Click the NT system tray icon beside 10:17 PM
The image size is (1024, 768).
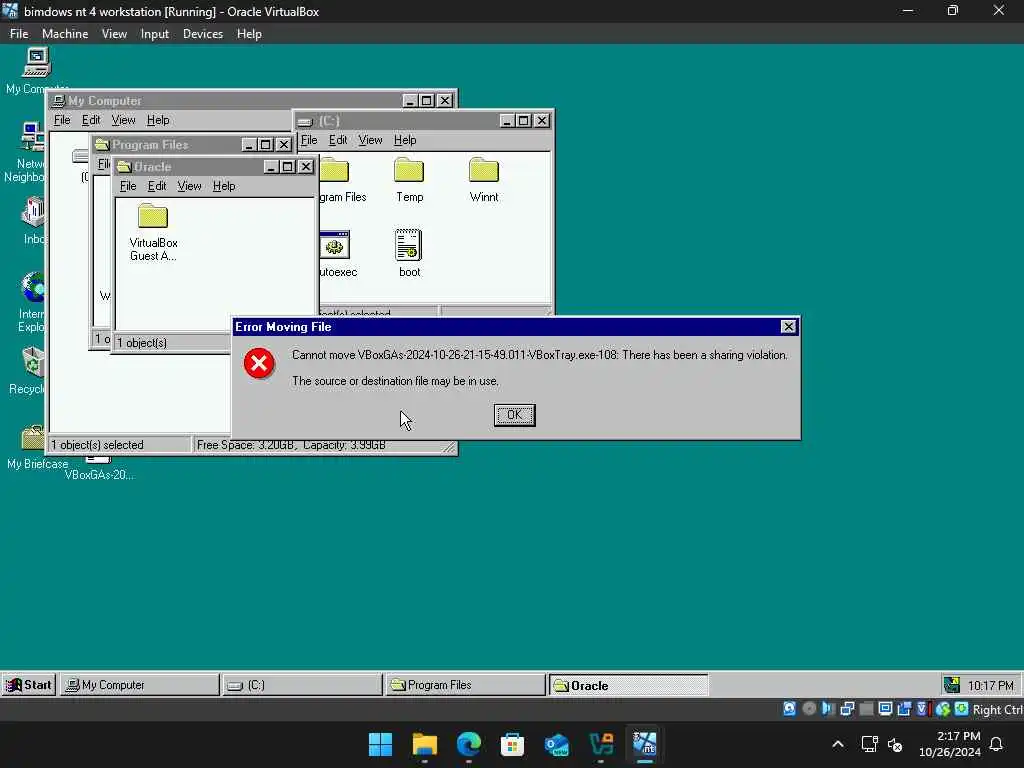952,684
